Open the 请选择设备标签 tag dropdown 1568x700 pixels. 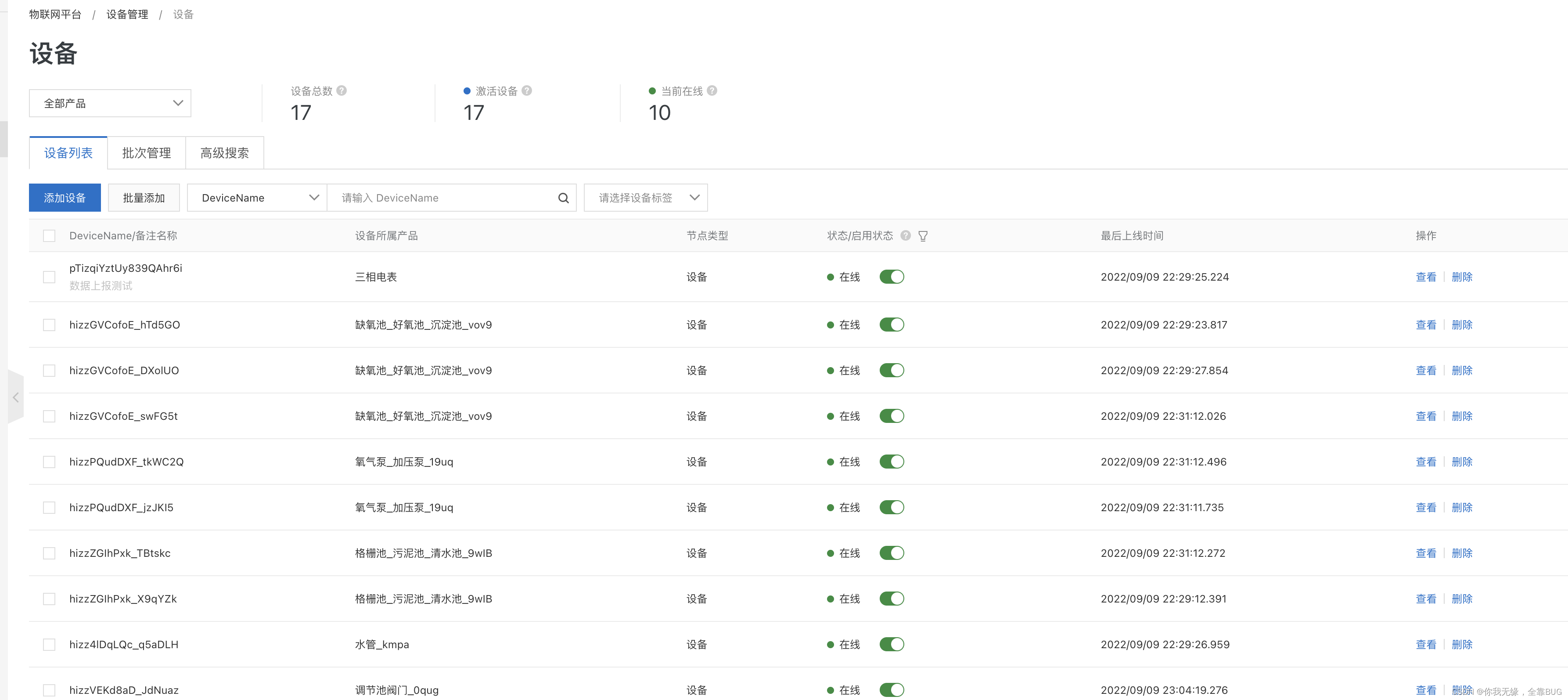tap(645, 198)
